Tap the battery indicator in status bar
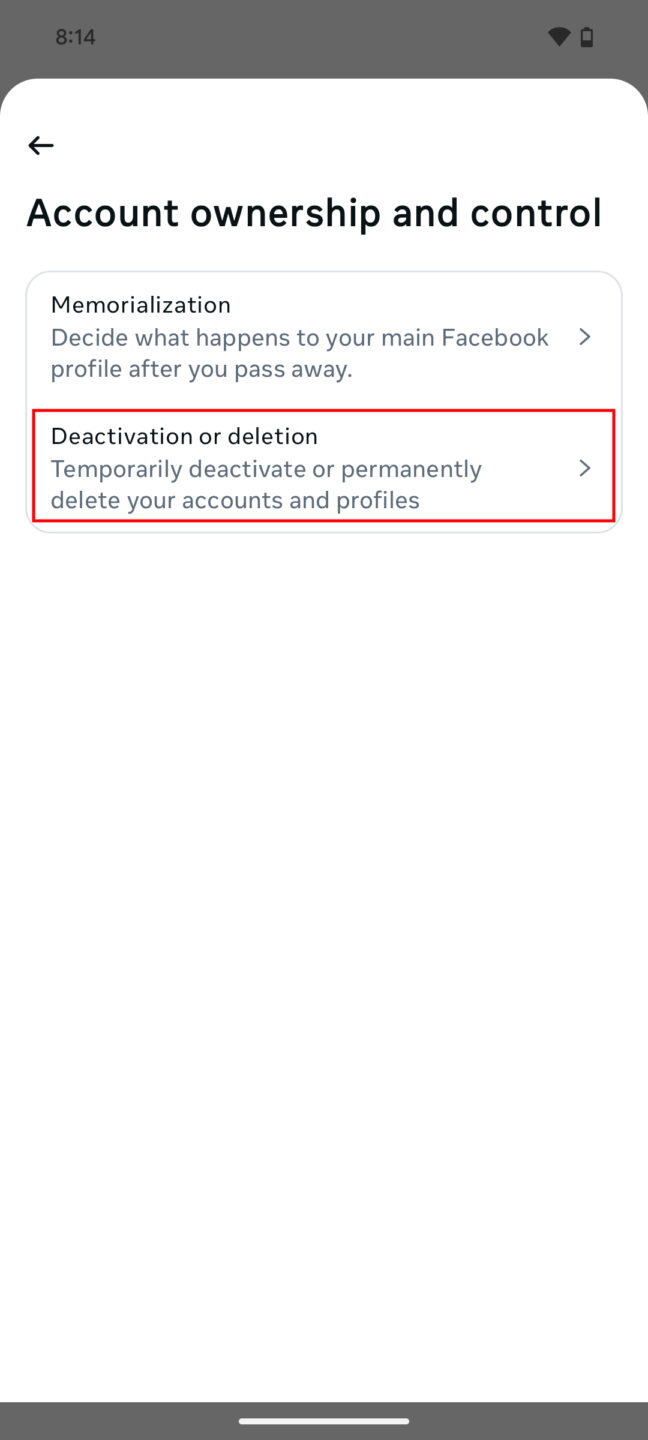 pyautogui.click(x=587, y=36)
